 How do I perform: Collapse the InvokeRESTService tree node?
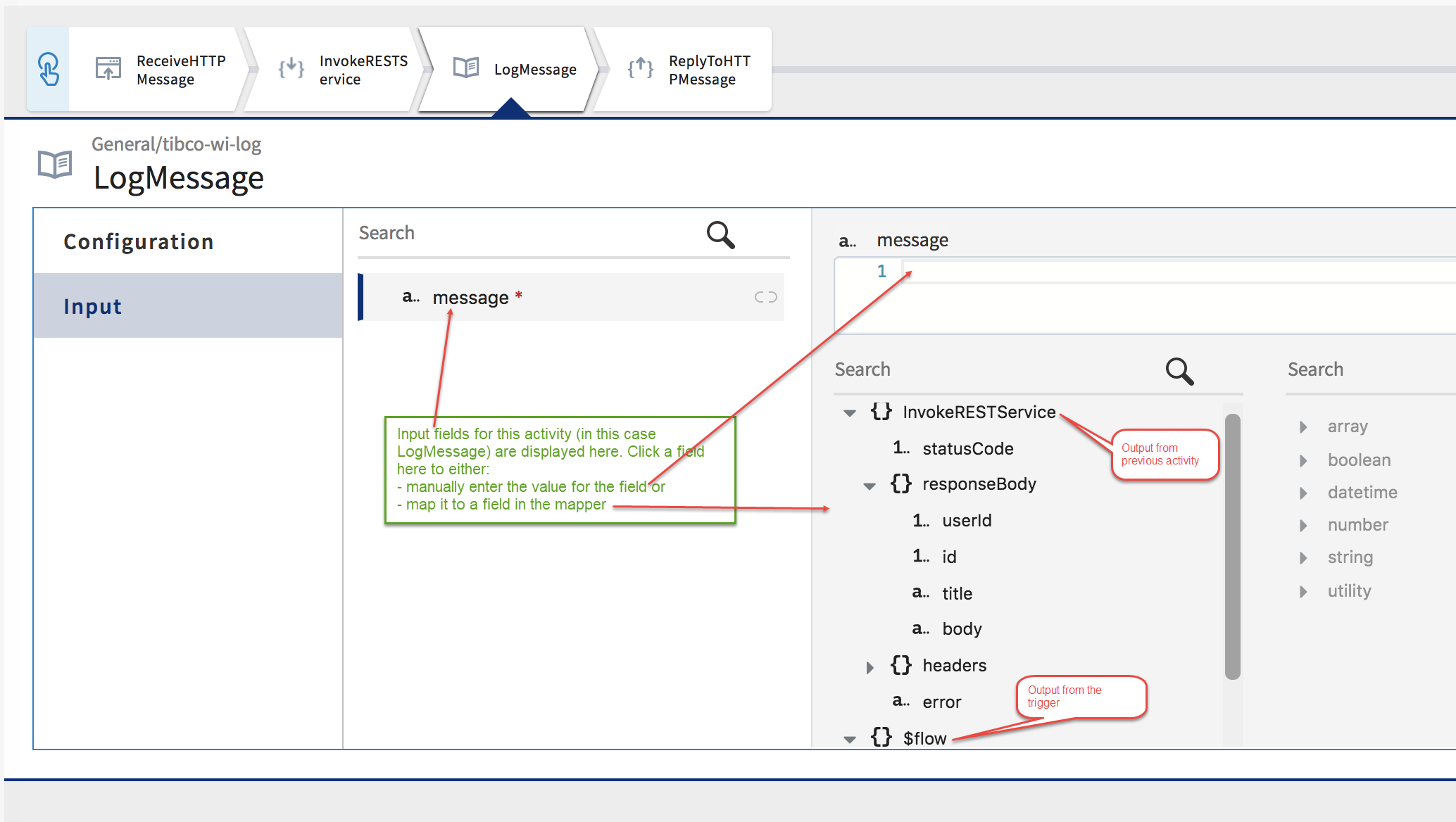[850, 413]
